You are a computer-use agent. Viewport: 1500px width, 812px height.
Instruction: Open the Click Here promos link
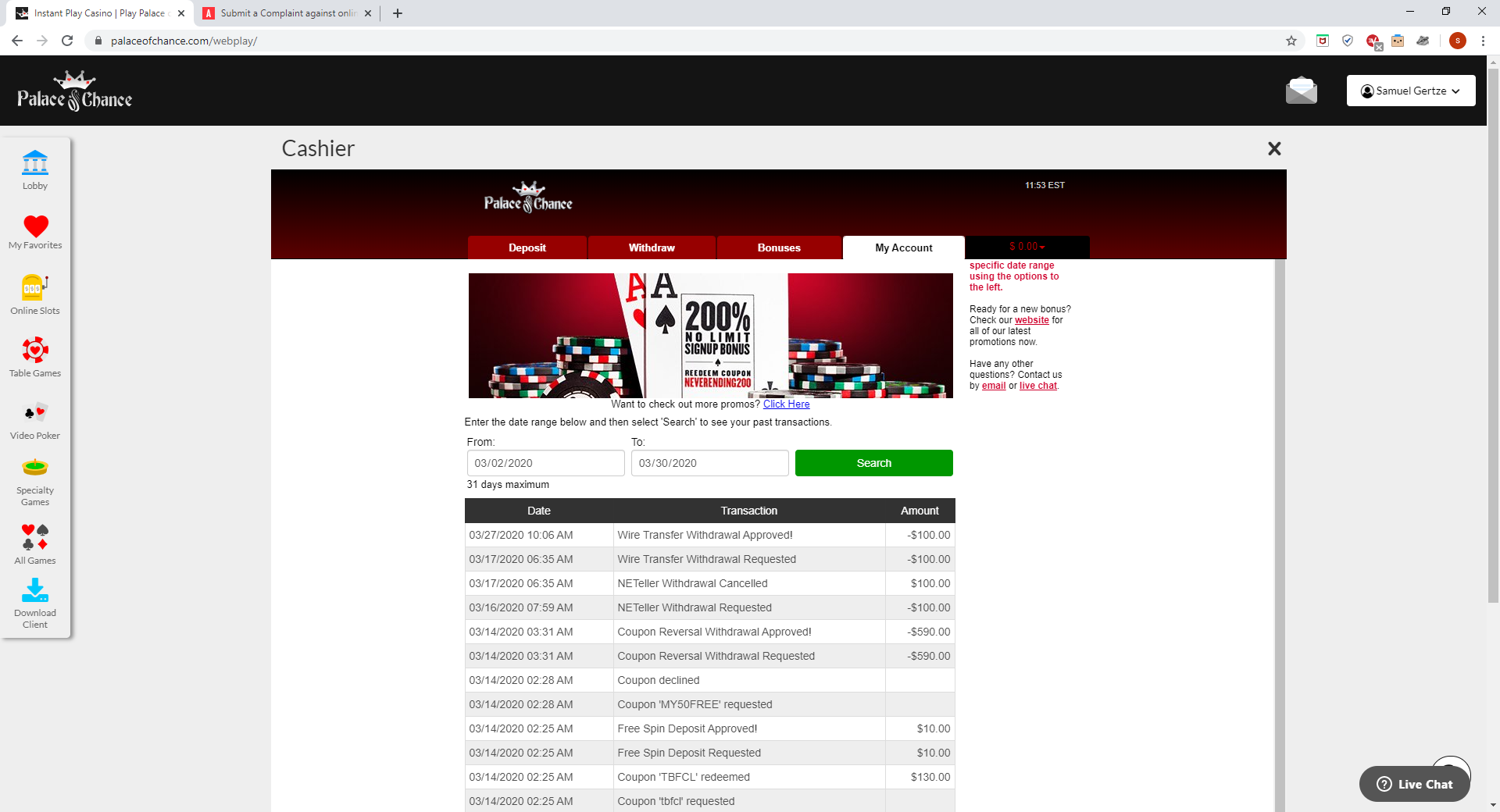(786, 404)
